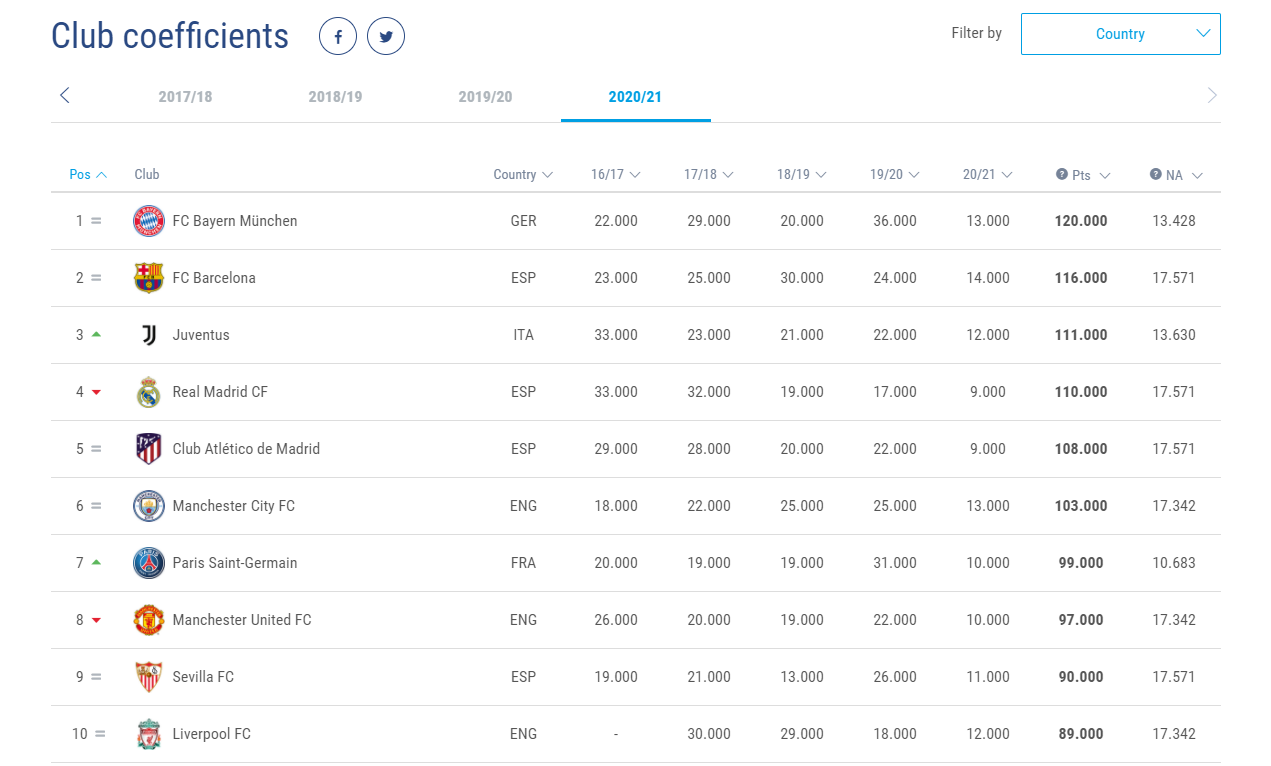Open Club Atlético de Madrid link
This screenshot has width=1271, height=766.
pyautogui.click(x=246, y=449)
